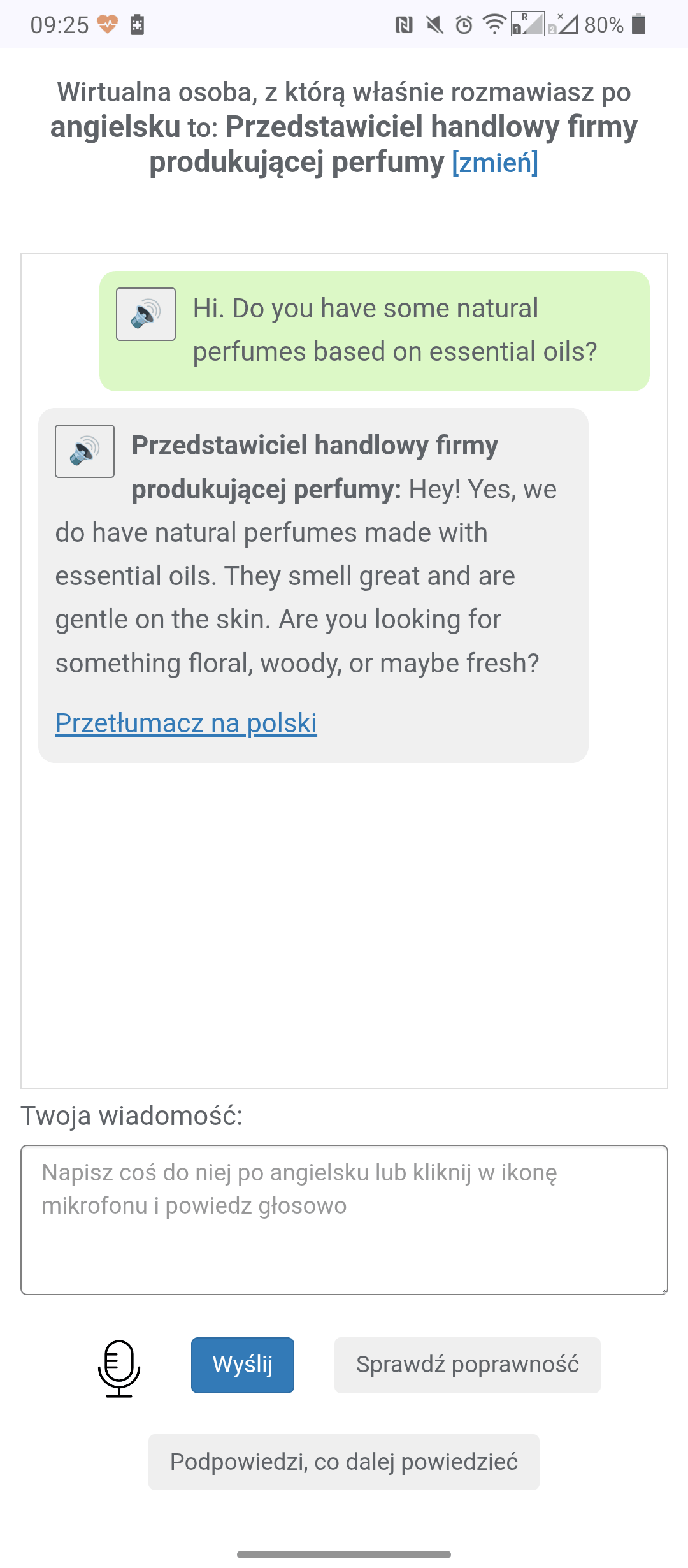Viewport: 688px width, 1568px height.
Task: Tap the battery saver notification icon
Action: coord(137,25)
